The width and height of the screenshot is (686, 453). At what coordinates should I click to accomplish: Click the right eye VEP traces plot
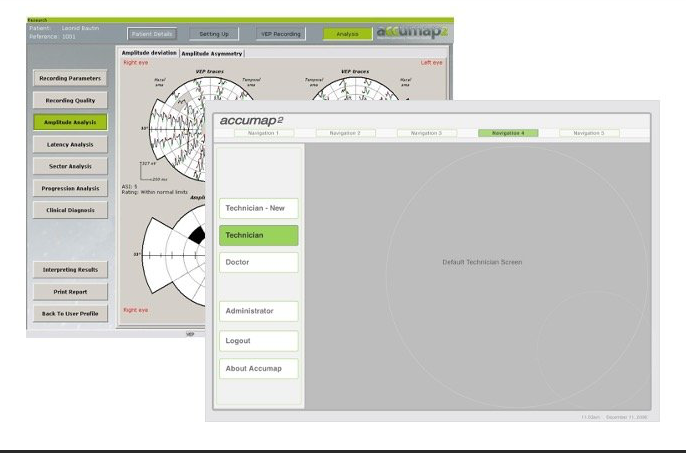click(x=179, y=129)
